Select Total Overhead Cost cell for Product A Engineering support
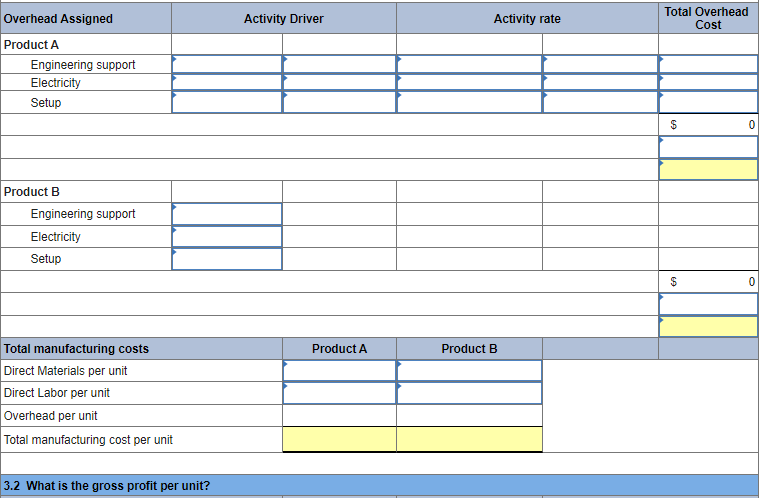762x498 pixels. coord(709,64)
